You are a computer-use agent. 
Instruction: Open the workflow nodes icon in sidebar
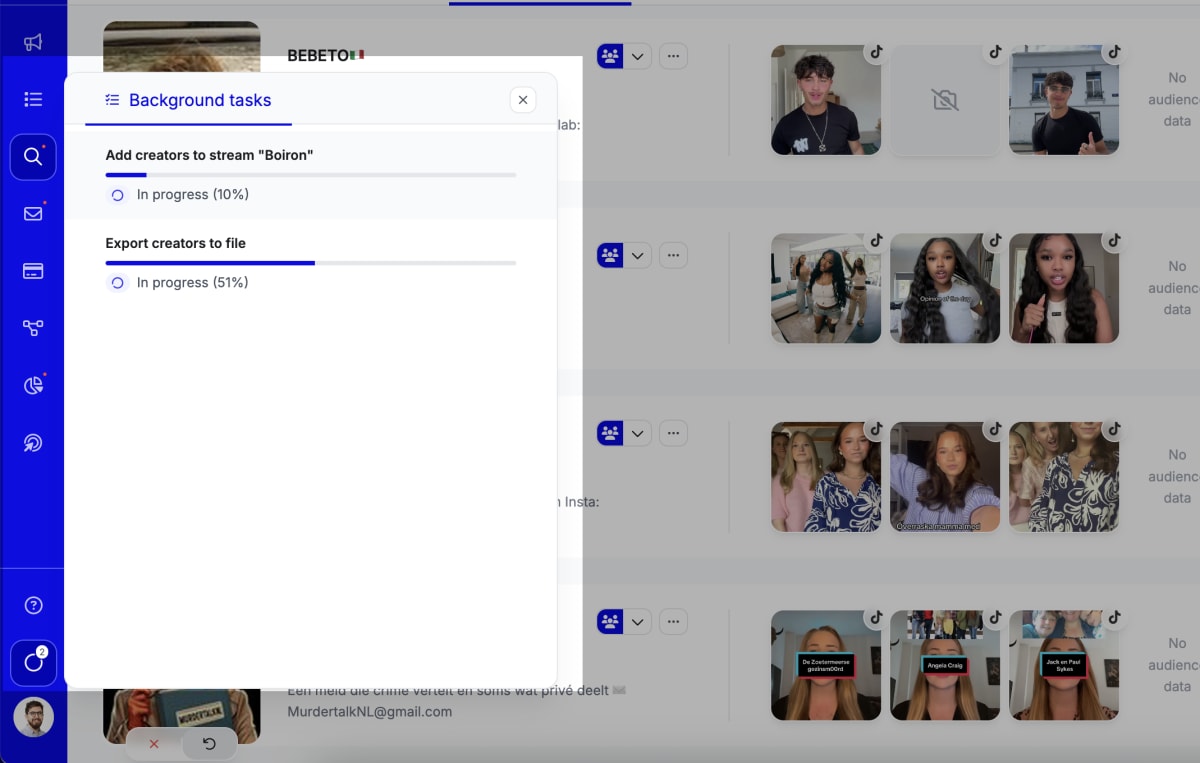click(x=33, y=328)
